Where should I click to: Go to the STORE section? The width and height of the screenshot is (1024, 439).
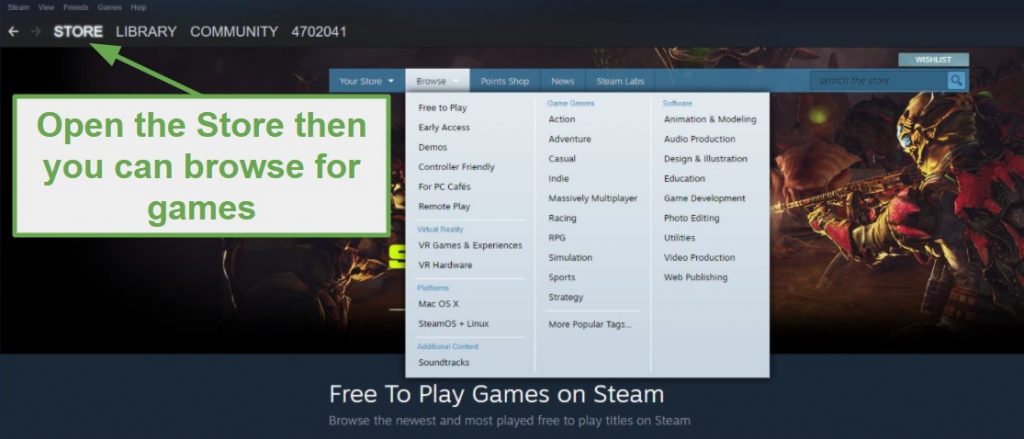coord(78,31)
